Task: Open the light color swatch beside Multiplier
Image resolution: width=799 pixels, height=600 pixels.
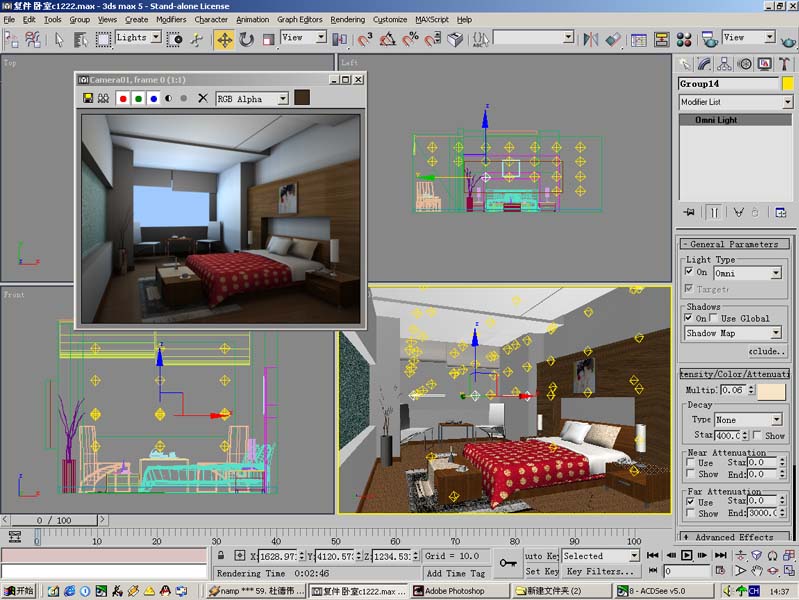Action: [771, 391]
